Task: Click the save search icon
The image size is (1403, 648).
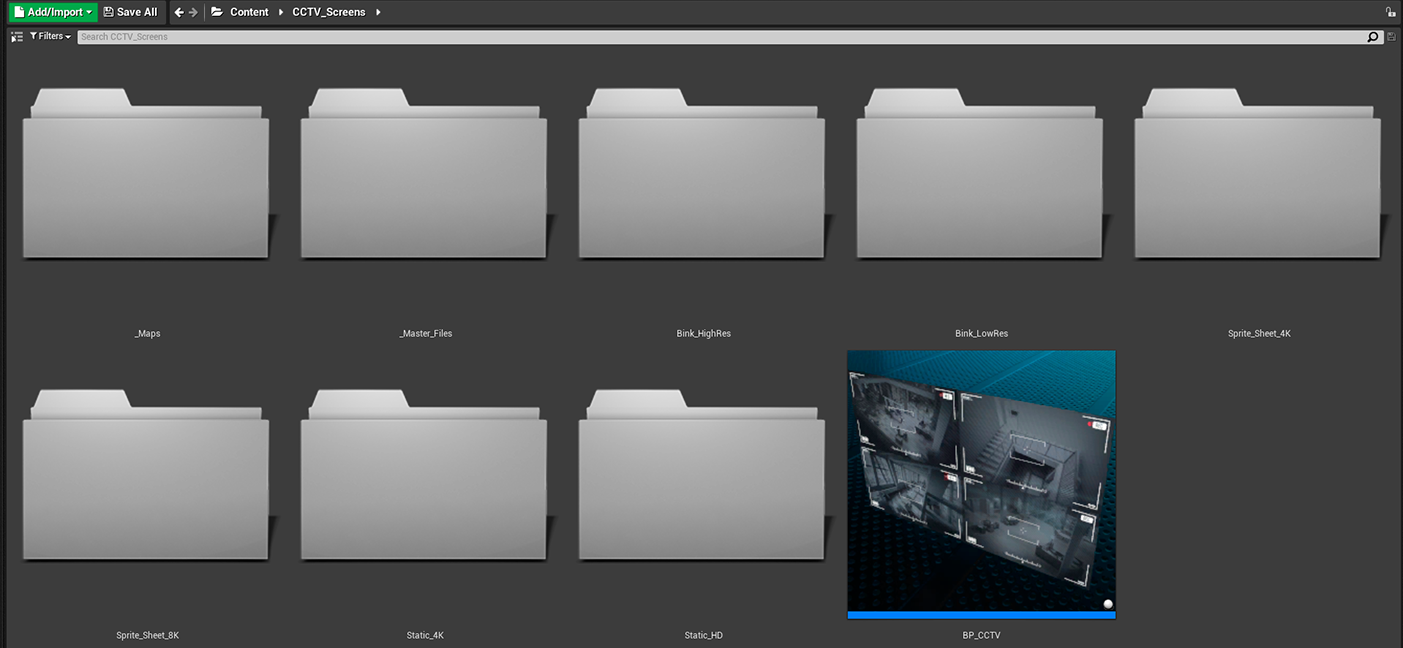Action: click(1391, 37)
